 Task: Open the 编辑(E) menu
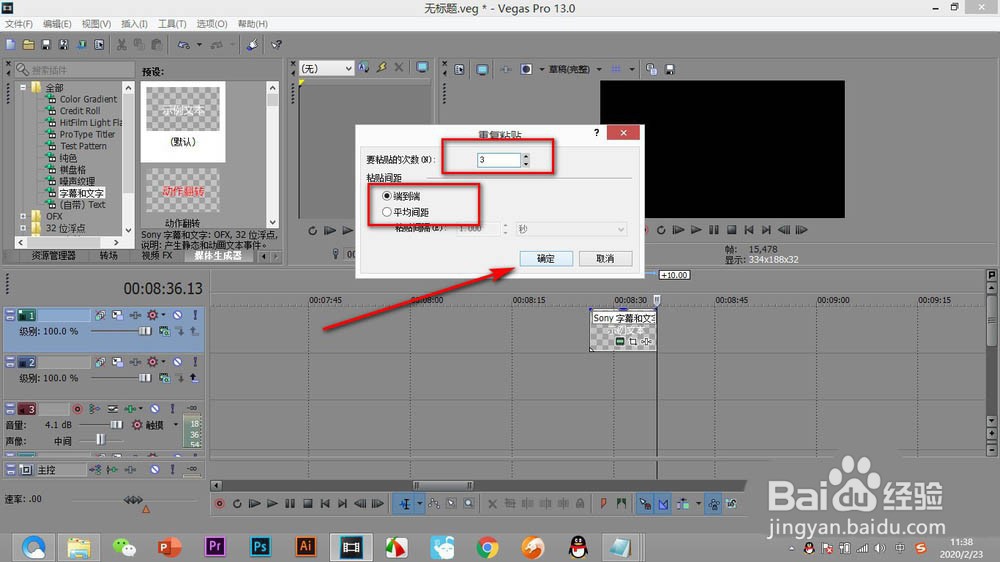57,24
